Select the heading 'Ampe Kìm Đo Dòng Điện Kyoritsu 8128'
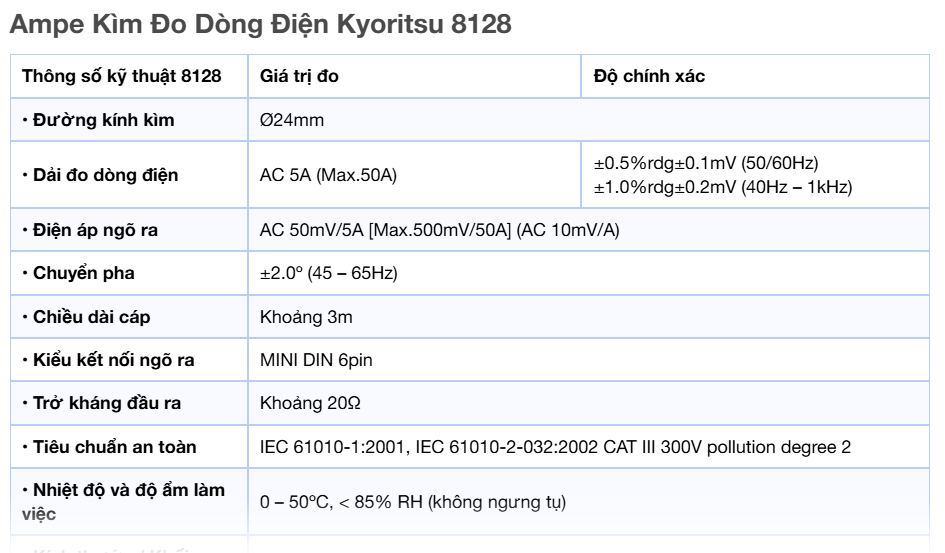 click(260, 24)
